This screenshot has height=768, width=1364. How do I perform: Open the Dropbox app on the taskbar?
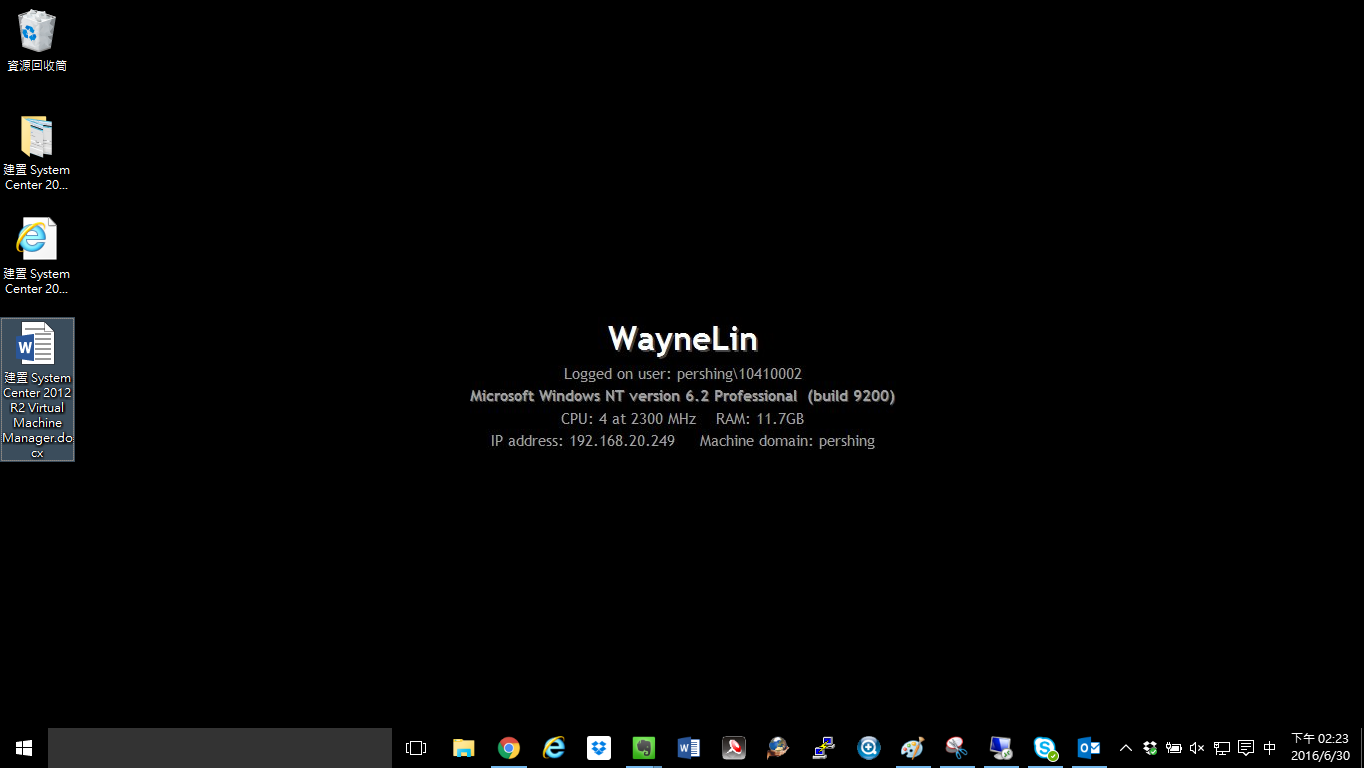599,748
